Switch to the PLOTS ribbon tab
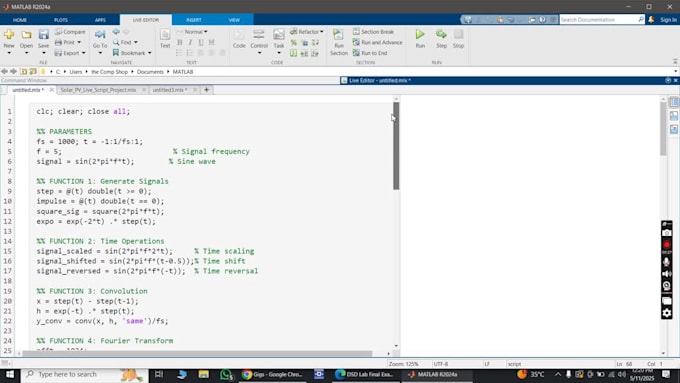The width and height of the screenshot is (680, 383). click(61, 20)
